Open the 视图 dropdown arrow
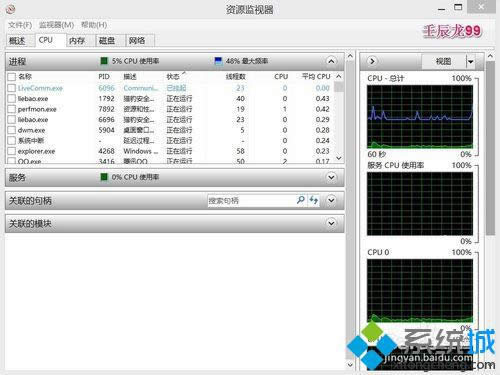 click(470, 62)
